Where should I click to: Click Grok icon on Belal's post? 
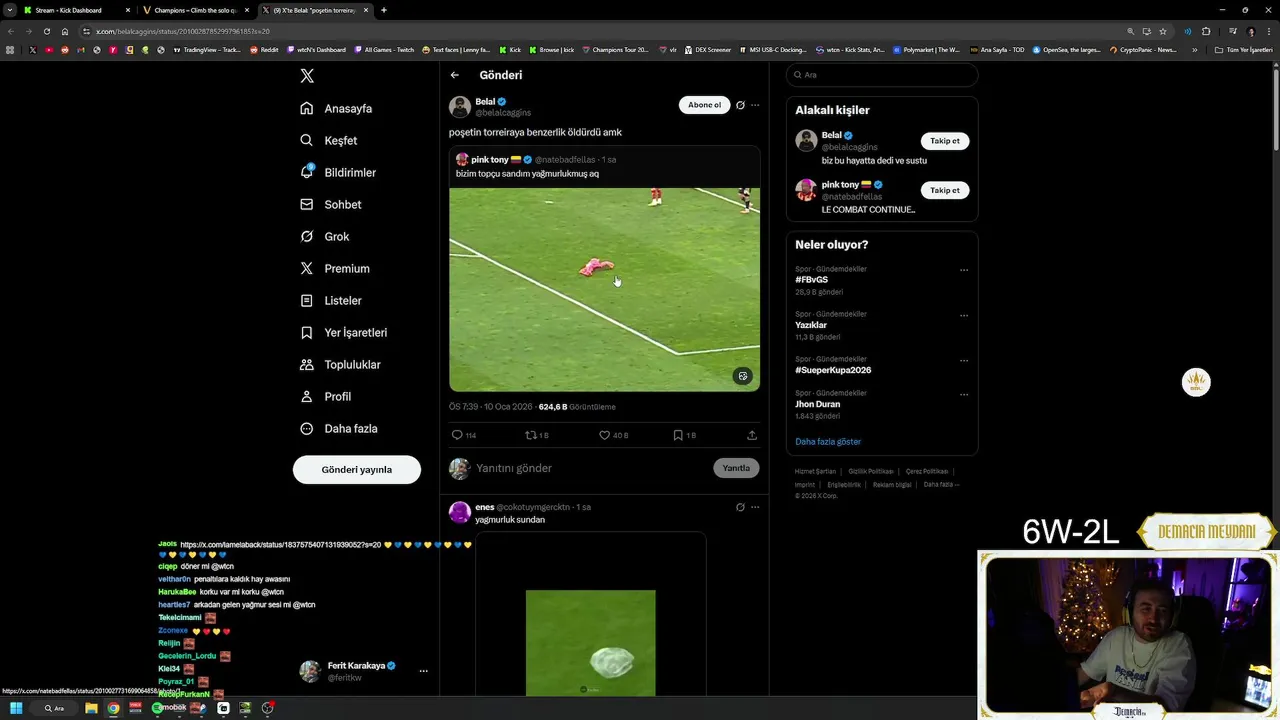click(x=740, y=105)
